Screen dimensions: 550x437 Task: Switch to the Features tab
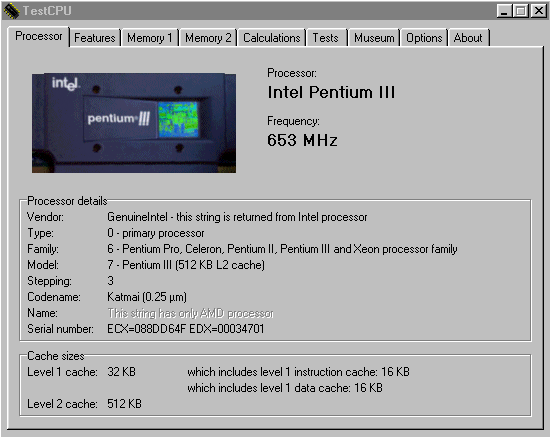95,38
